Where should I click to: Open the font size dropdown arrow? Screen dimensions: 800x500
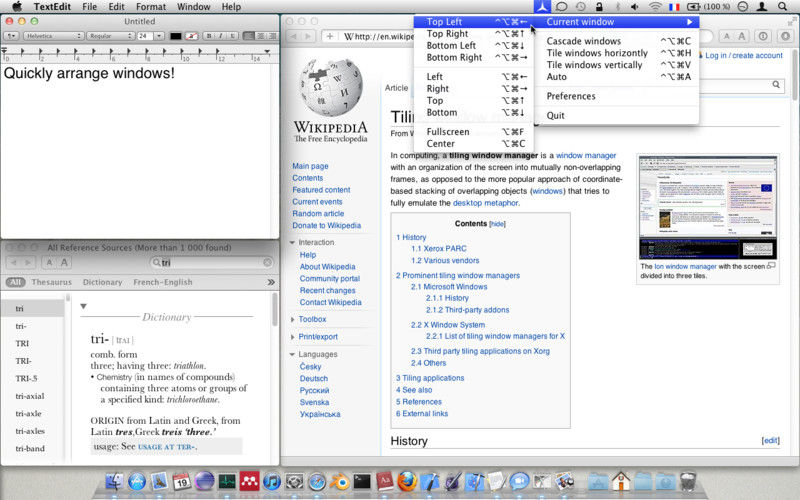click(159, 36)
